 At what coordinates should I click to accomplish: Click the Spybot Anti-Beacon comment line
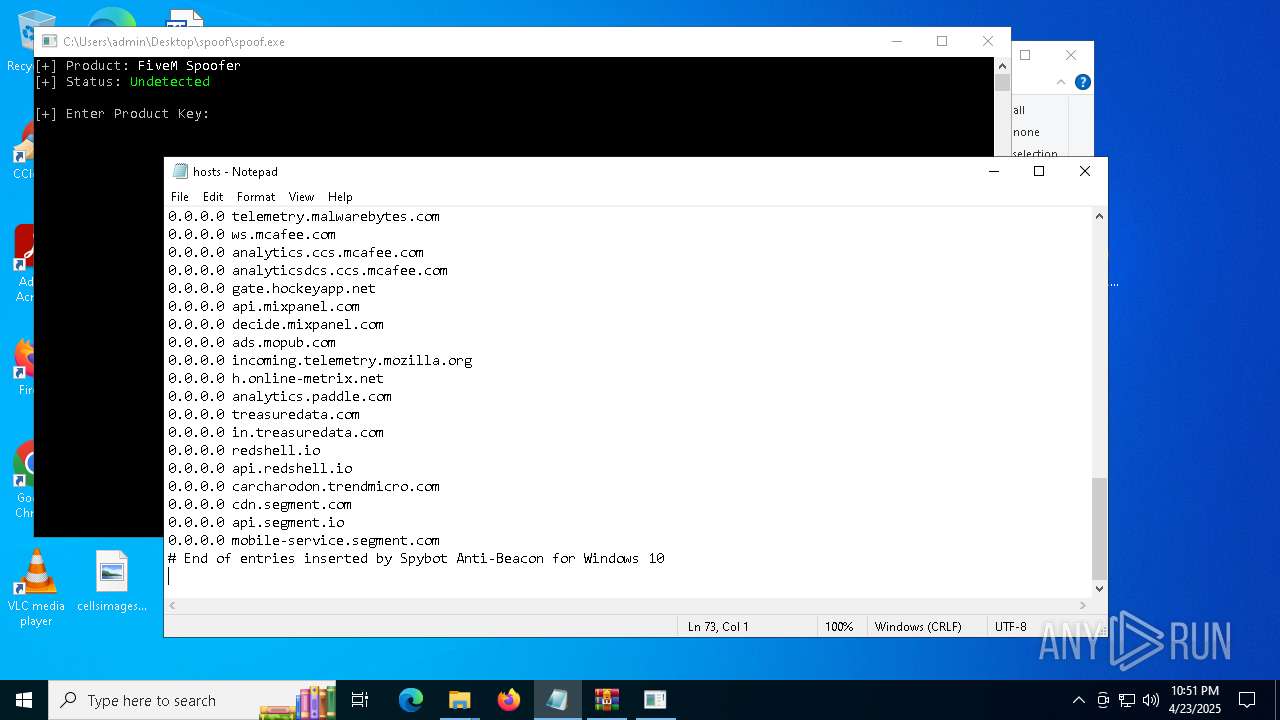416,558
